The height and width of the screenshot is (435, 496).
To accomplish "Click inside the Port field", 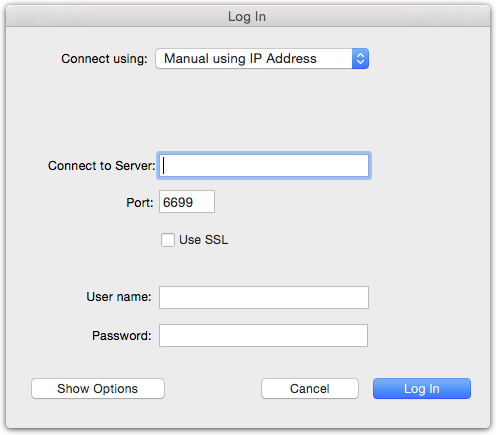I will click(187, 202).
